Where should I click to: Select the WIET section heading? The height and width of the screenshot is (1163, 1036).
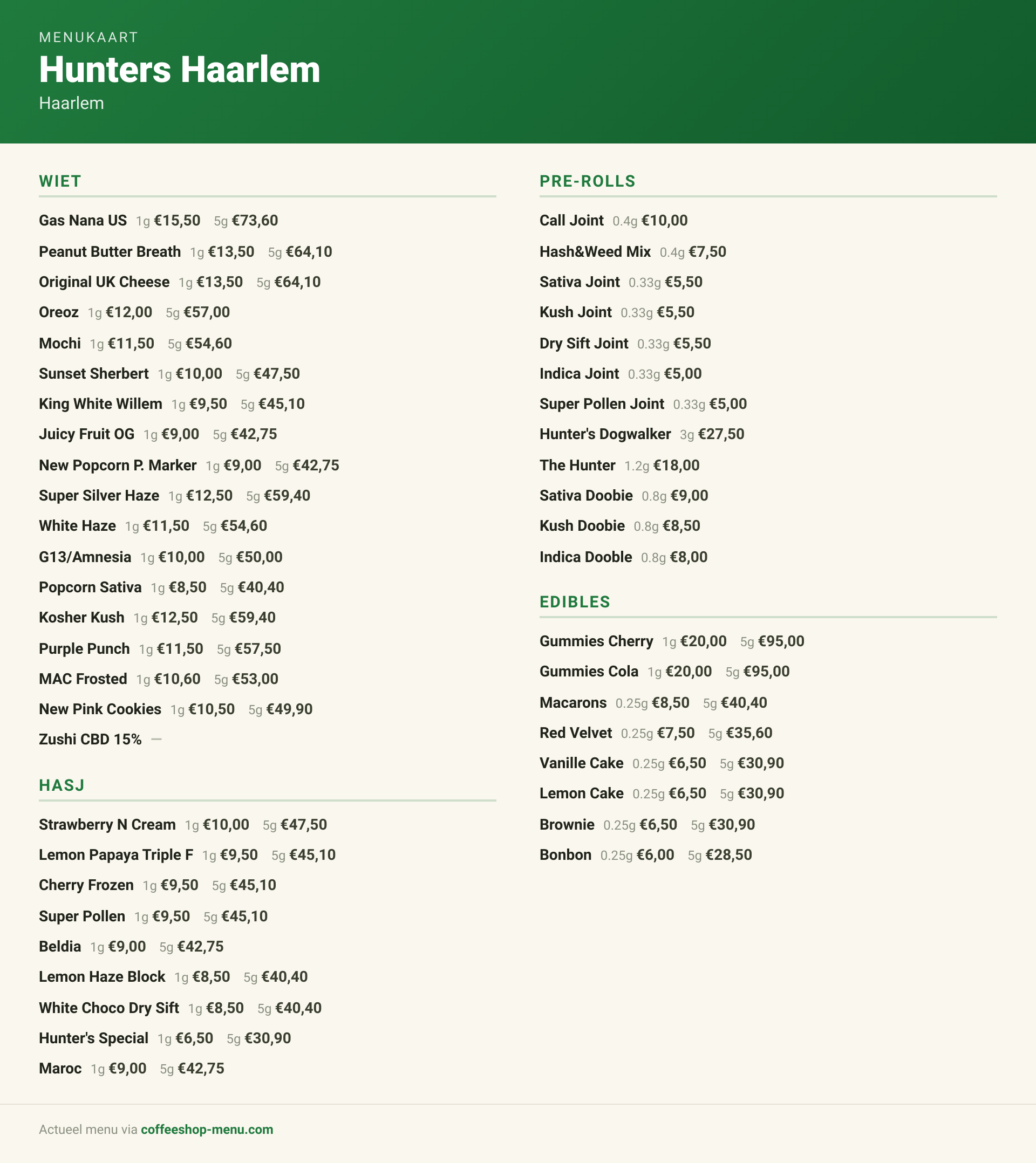pos(60,181)
